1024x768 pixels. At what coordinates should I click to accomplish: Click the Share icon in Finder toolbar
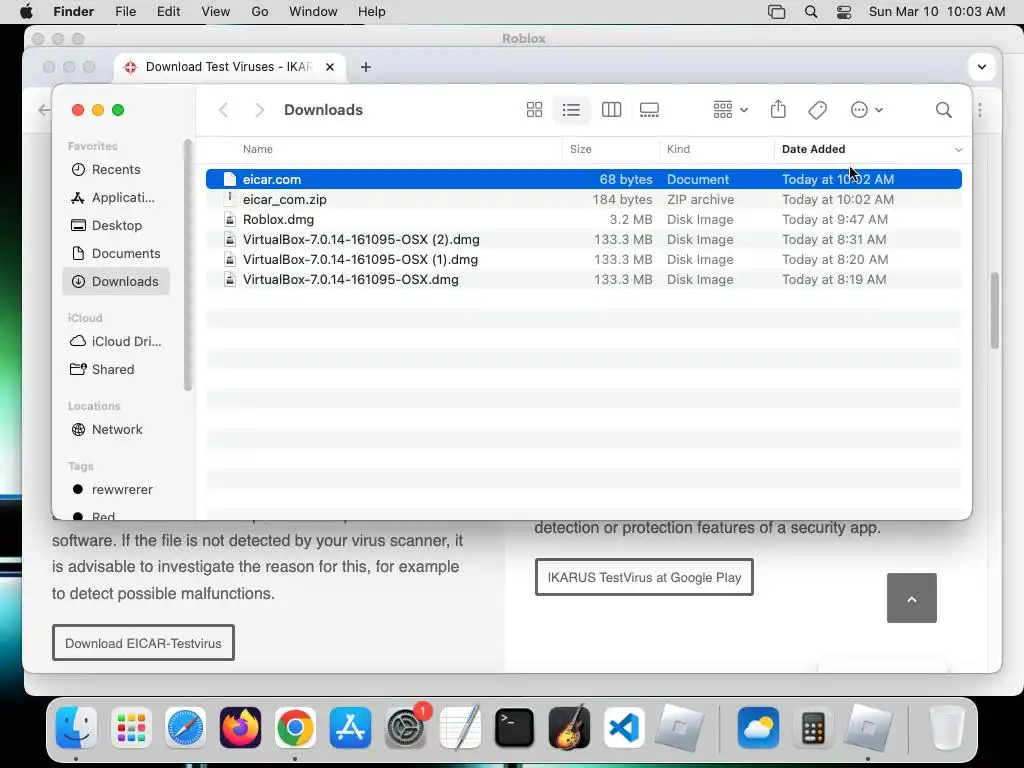(778, 109)
